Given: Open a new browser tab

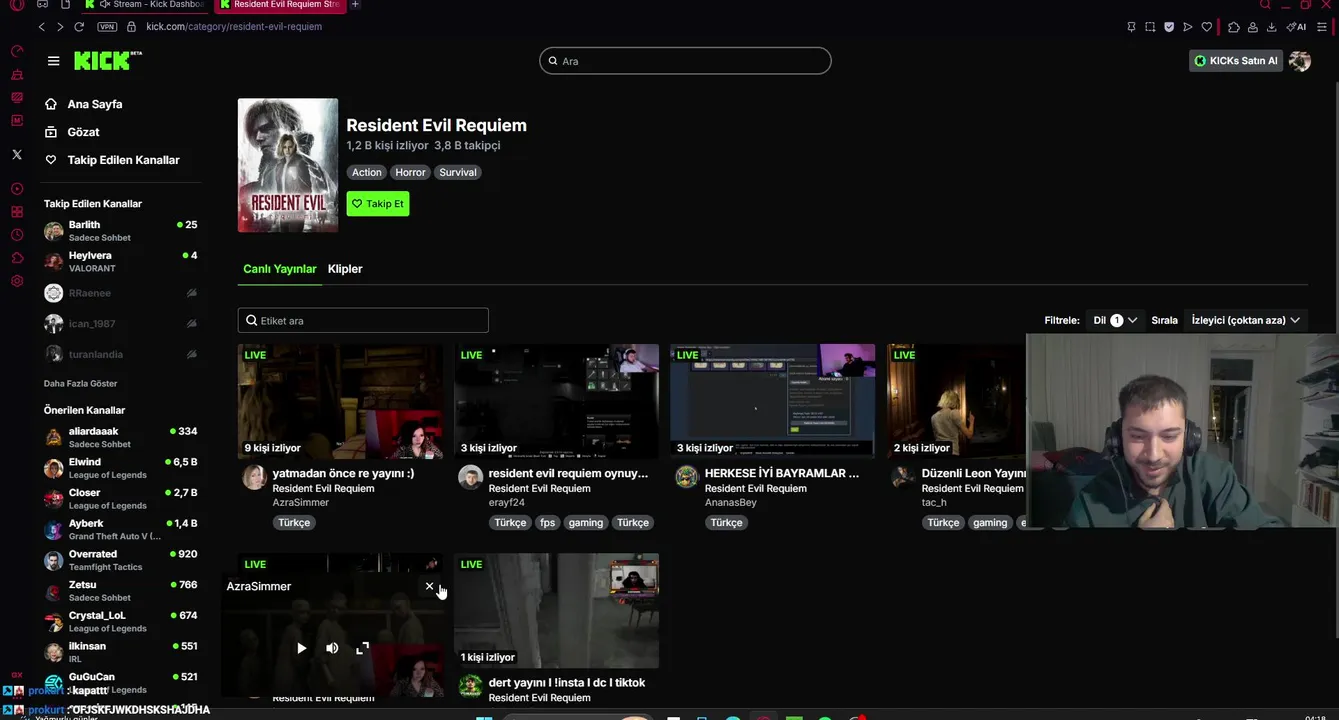Looking at the screenshot, I should (355, 5).
